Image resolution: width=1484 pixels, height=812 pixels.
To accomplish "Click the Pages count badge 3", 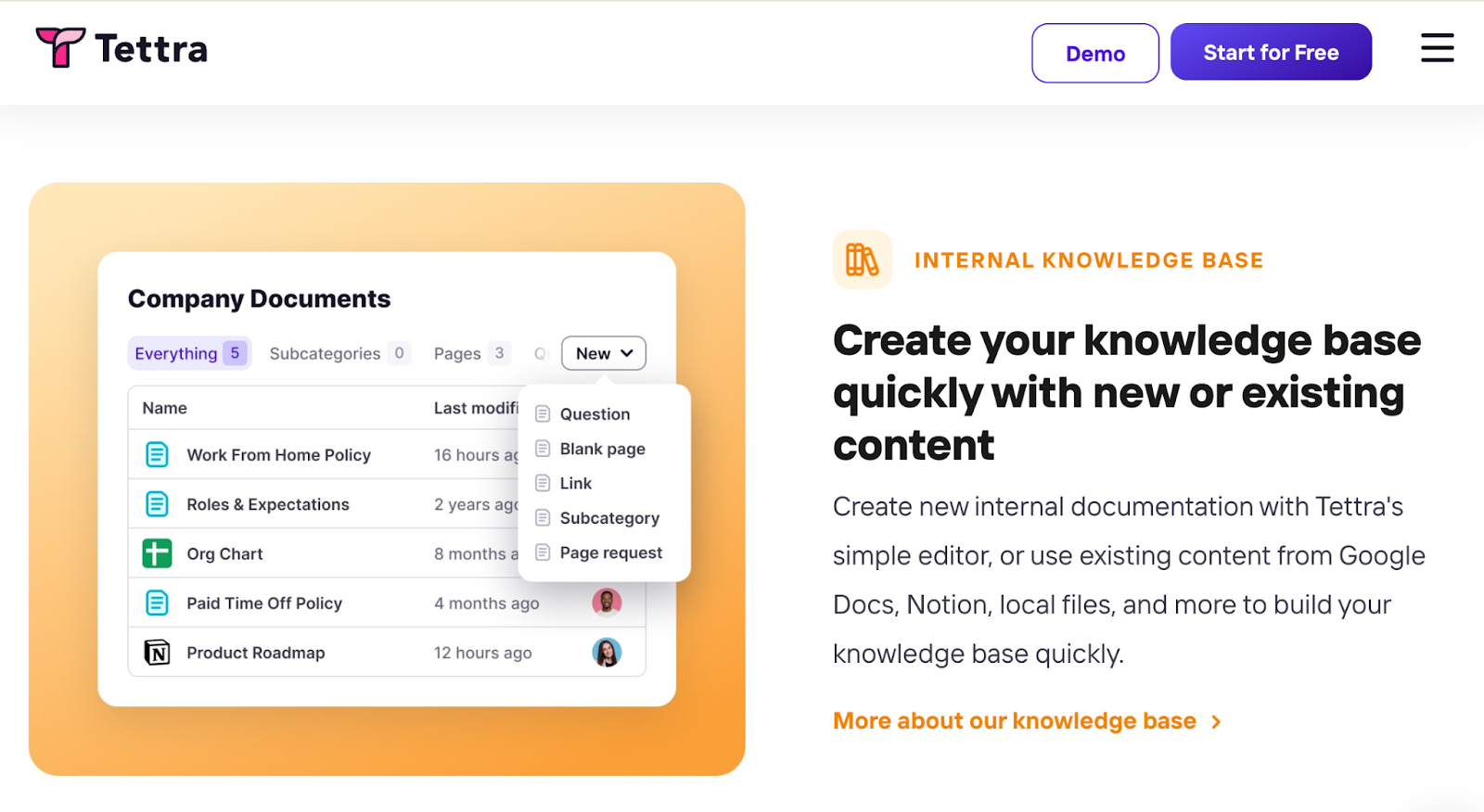I will coord(500,353).
